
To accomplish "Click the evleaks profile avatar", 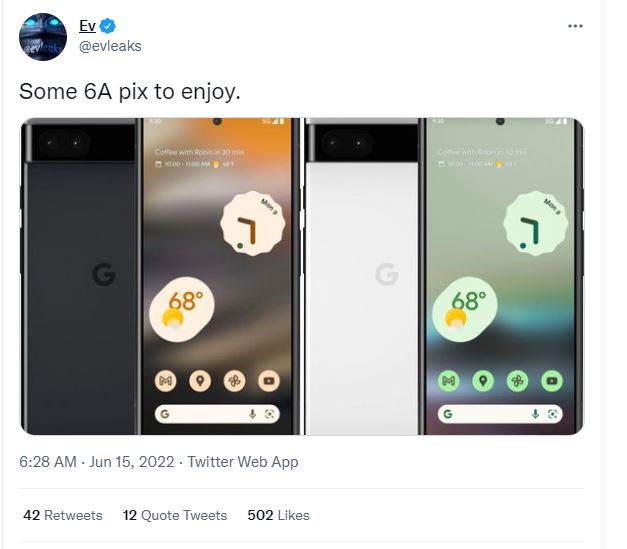I will (x=43, y=37).
